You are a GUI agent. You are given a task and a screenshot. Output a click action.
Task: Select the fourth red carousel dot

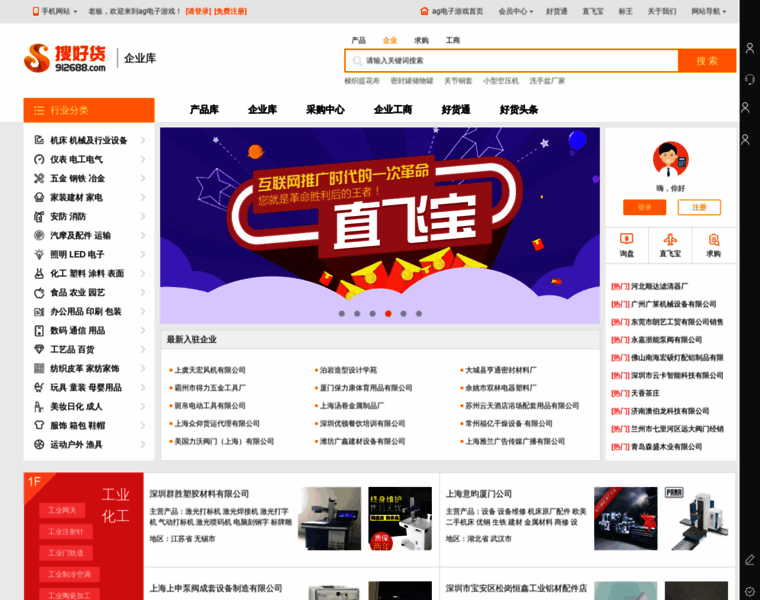point(388,314)
